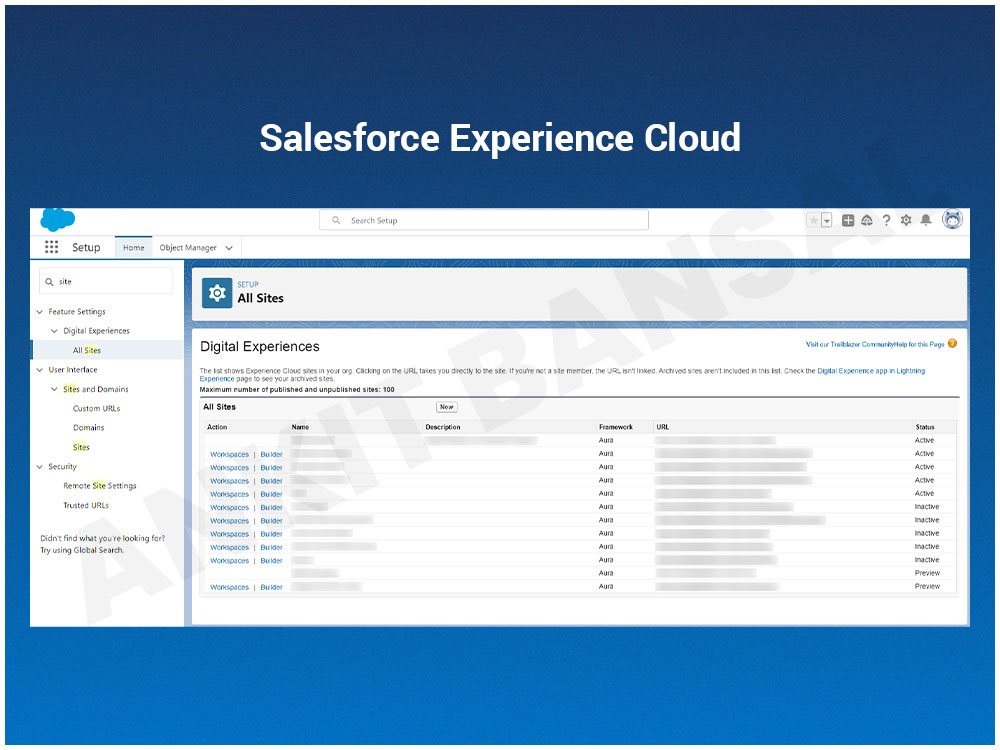1000x750 pixels.
Task: Click the All Sites setup gear icon
Action: pyautogui.click(x=217, y=293)
